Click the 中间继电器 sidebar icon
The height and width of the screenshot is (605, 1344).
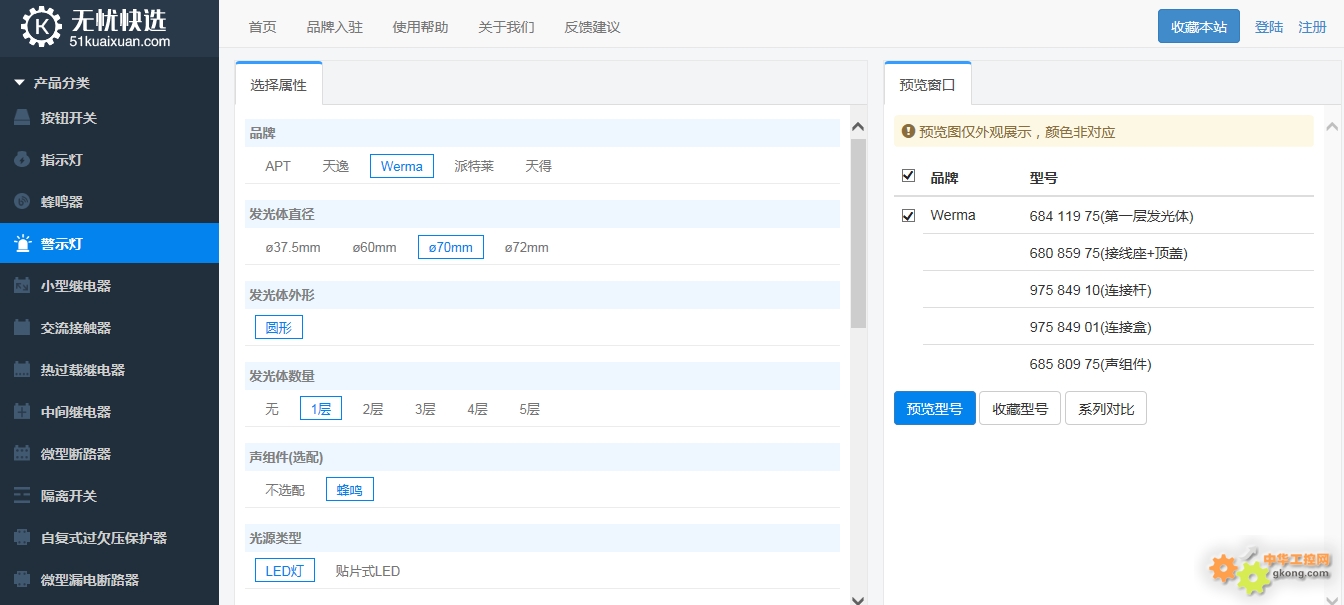pyautogui.click(x=22, y=412)
